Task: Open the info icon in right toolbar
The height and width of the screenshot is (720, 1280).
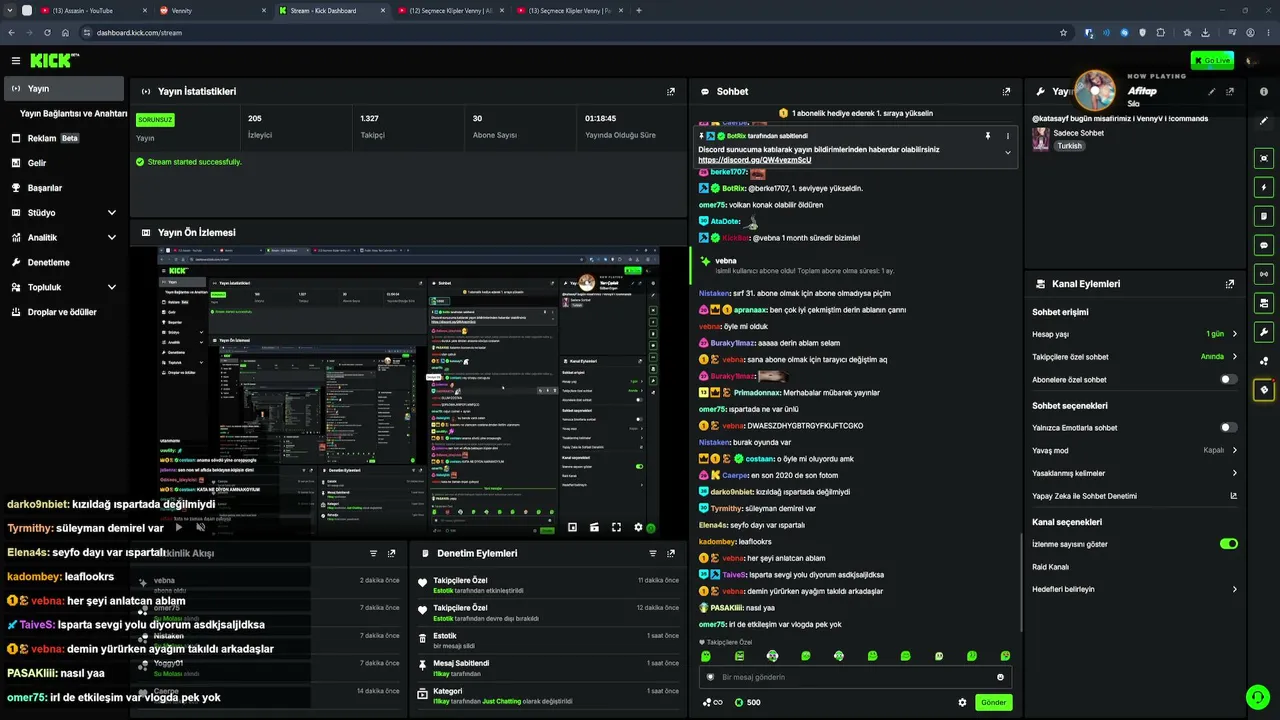Action: (1264, 91)
